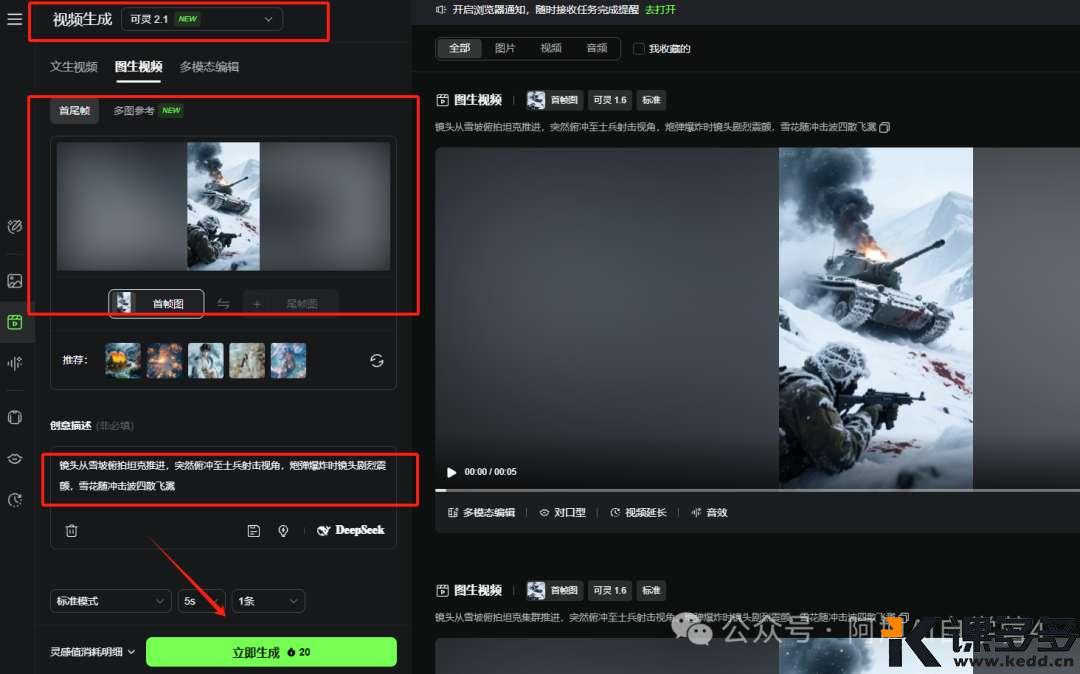The width and height of the screenshot is (1080, 674).
Task: Filter results by 音频
Action: tap(596, 48)
